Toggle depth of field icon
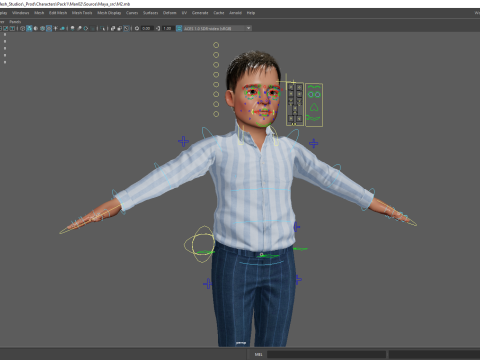This screenshot has width=480, height=360. point(92,29)
